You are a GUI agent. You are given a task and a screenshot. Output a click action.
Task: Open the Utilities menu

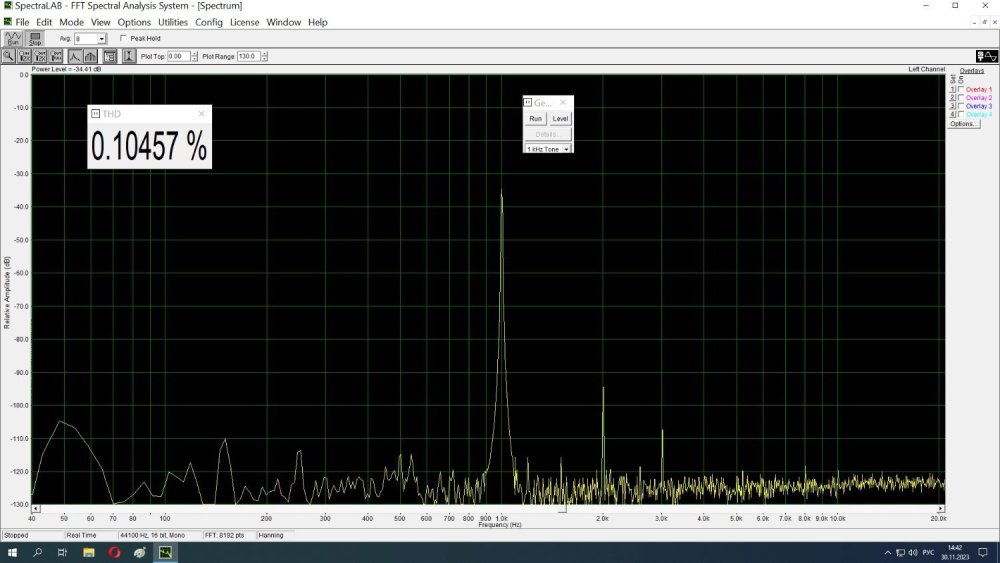pyautogui.click(x=173, y=22)
